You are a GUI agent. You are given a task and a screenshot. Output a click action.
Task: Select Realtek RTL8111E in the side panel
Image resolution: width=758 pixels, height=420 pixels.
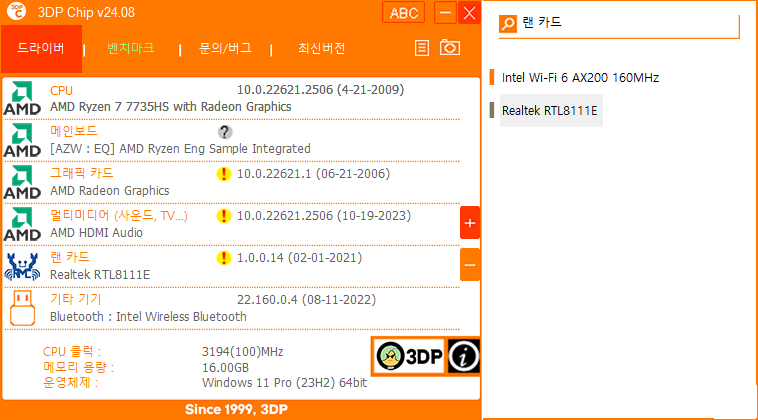pyautogui.click(x=550, y=111)
